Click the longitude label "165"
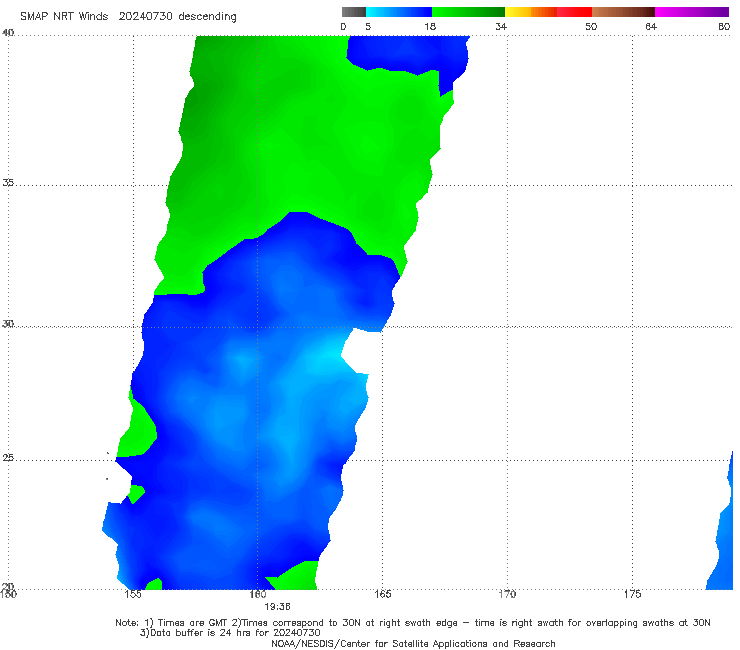This screenshot has height=650, width=740. click(383, 594)
